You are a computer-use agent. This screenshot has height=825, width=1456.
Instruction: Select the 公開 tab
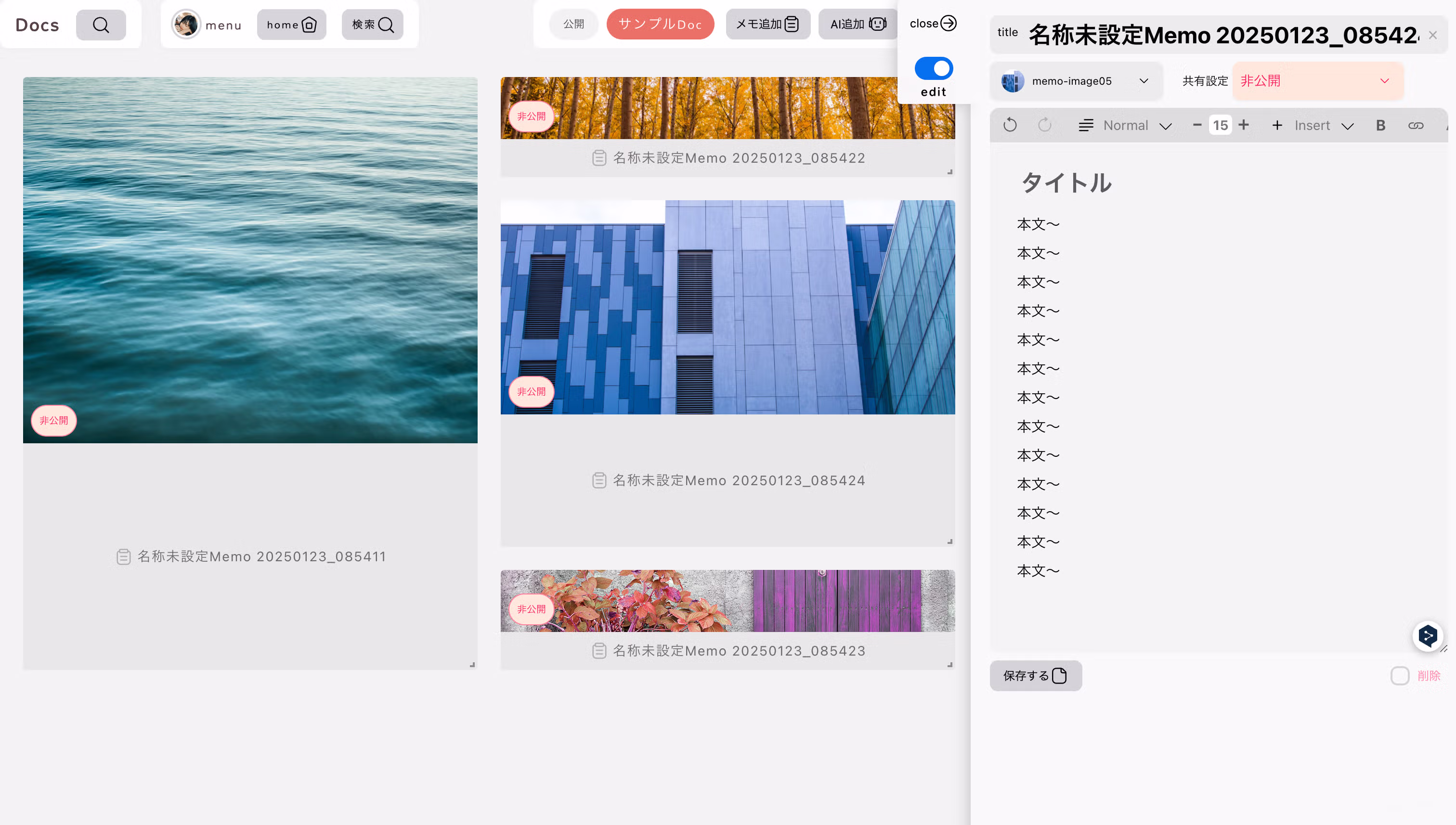[573, 25]
